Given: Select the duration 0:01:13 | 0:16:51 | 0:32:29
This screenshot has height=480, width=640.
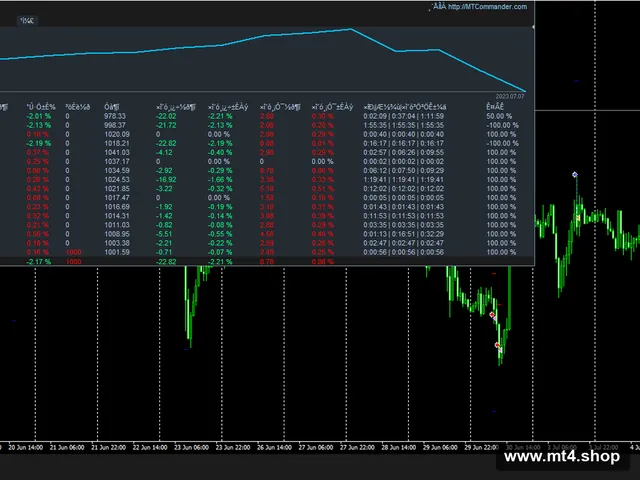Looking at the screenshot, I should click(403, 234).
